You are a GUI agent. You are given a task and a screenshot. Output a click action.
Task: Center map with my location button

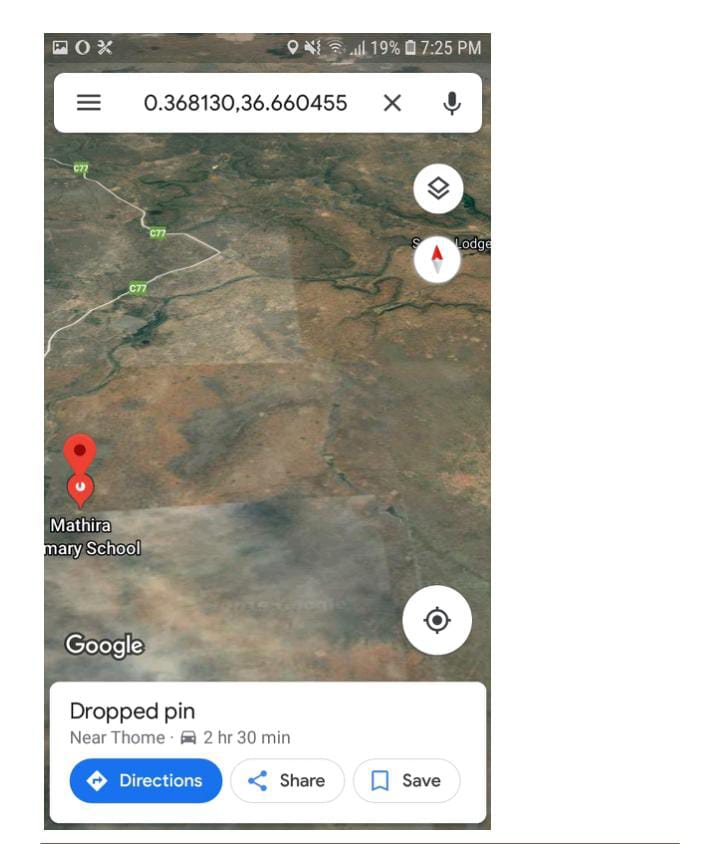click(x=437, y=620)
